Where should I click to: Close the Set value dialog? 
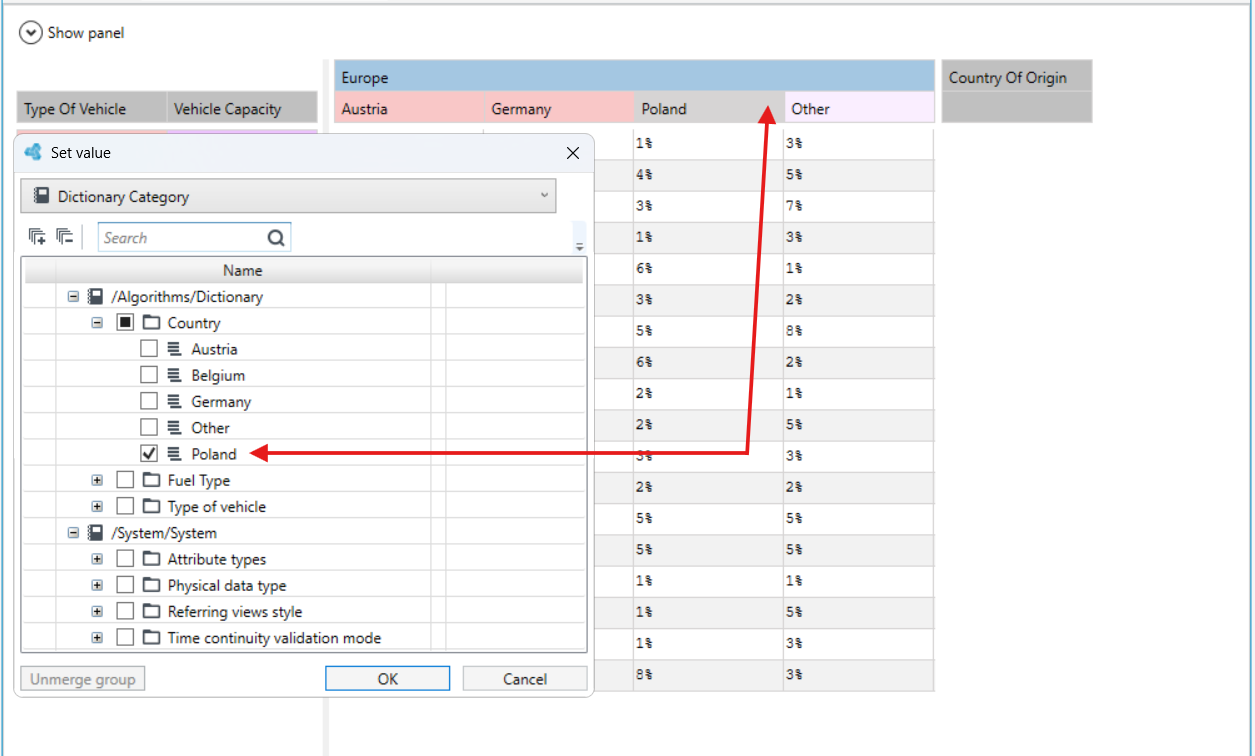[573, 153]
